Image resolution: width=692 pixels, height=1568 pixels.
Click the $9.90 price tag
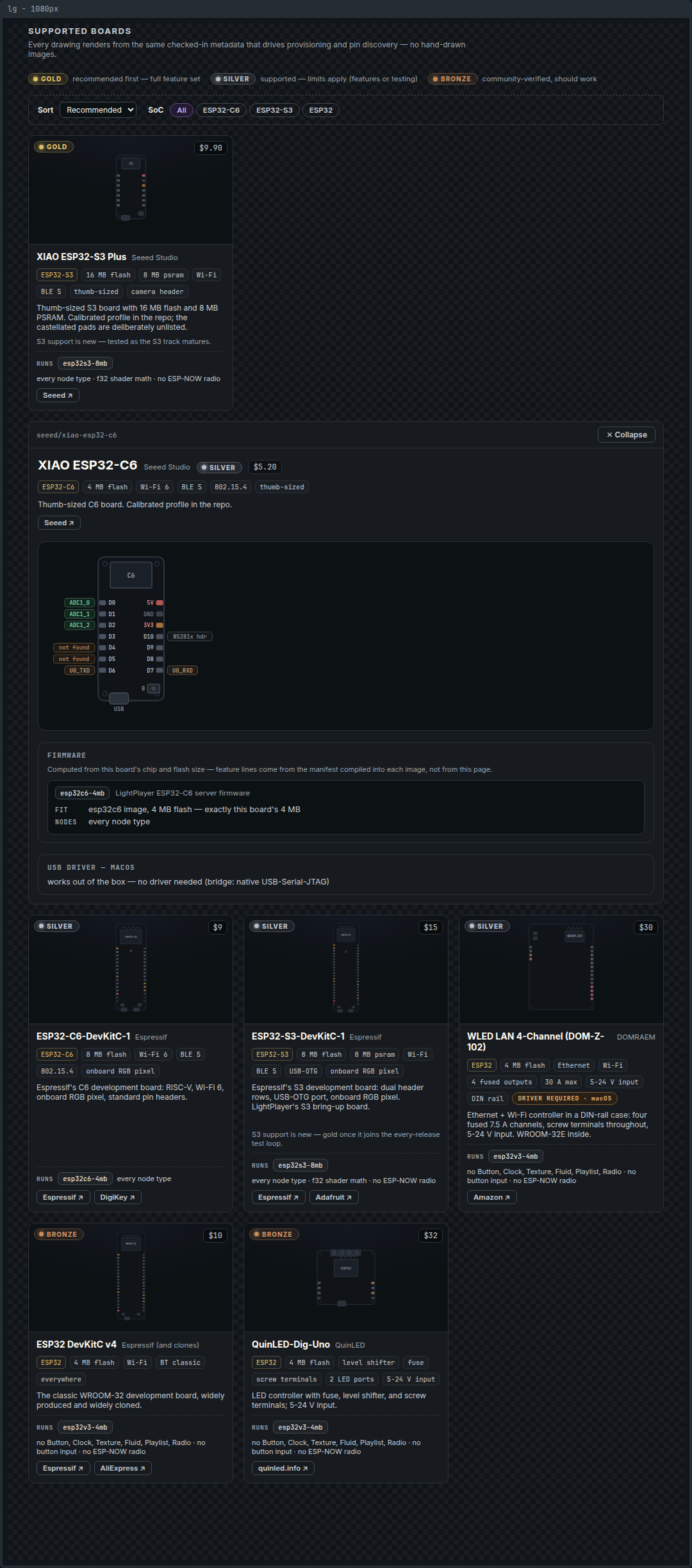(x=211, y=148)
